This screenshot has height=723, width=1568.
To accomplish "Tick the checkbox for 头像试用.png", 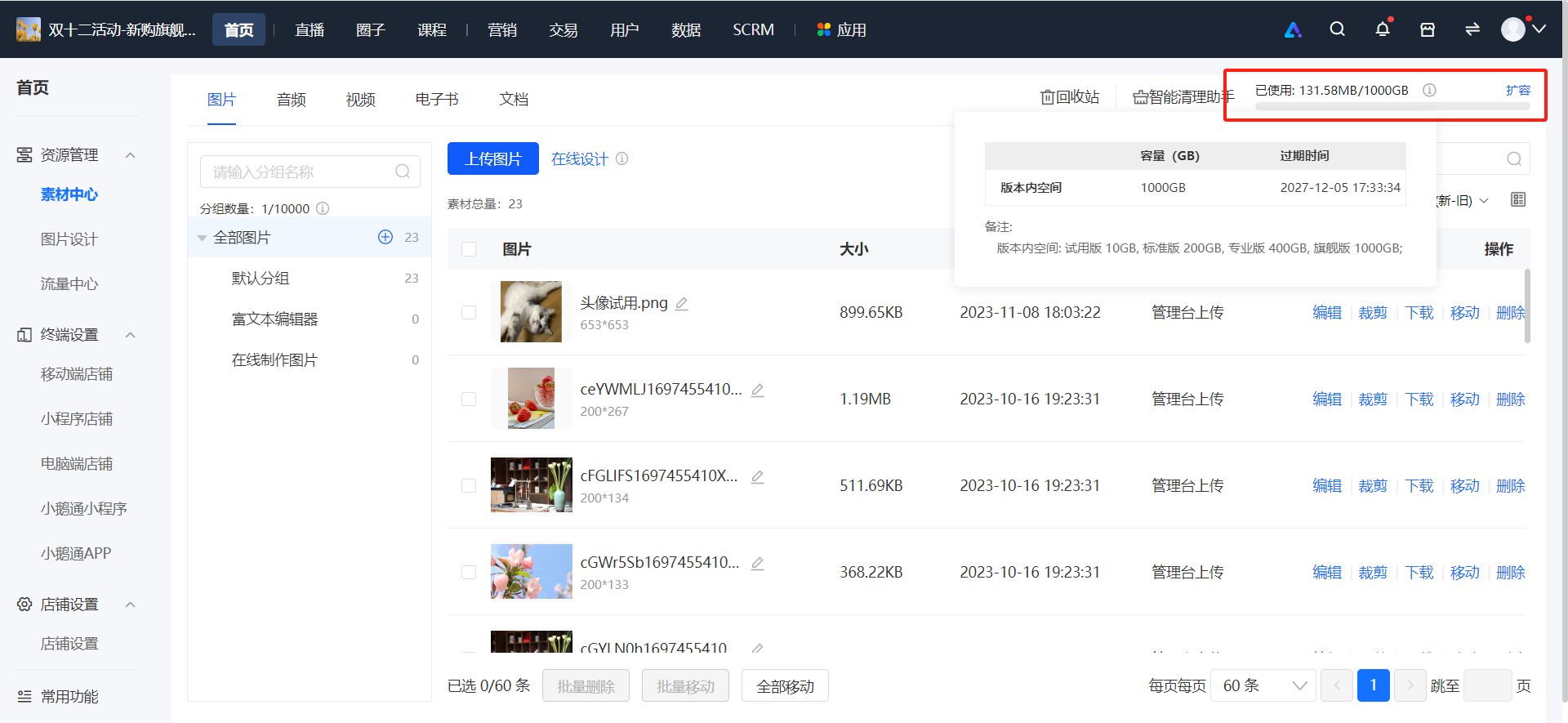I will [469, 313].
